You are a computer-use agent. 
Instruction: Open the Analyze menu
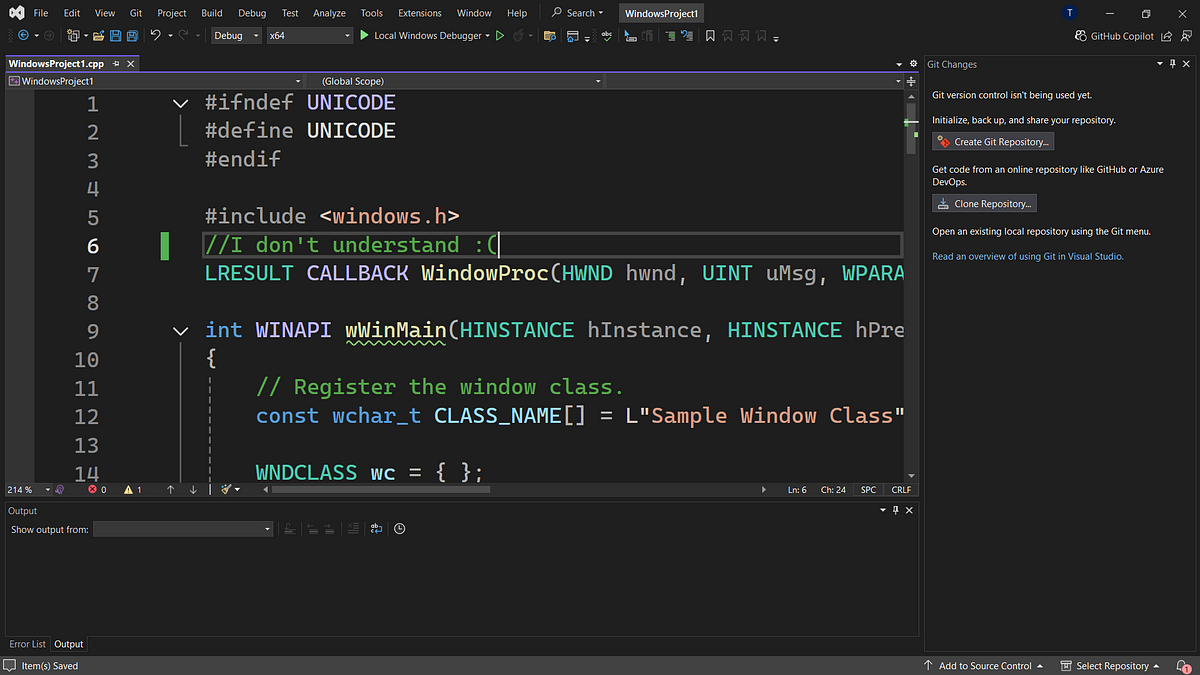pos(329,13)
